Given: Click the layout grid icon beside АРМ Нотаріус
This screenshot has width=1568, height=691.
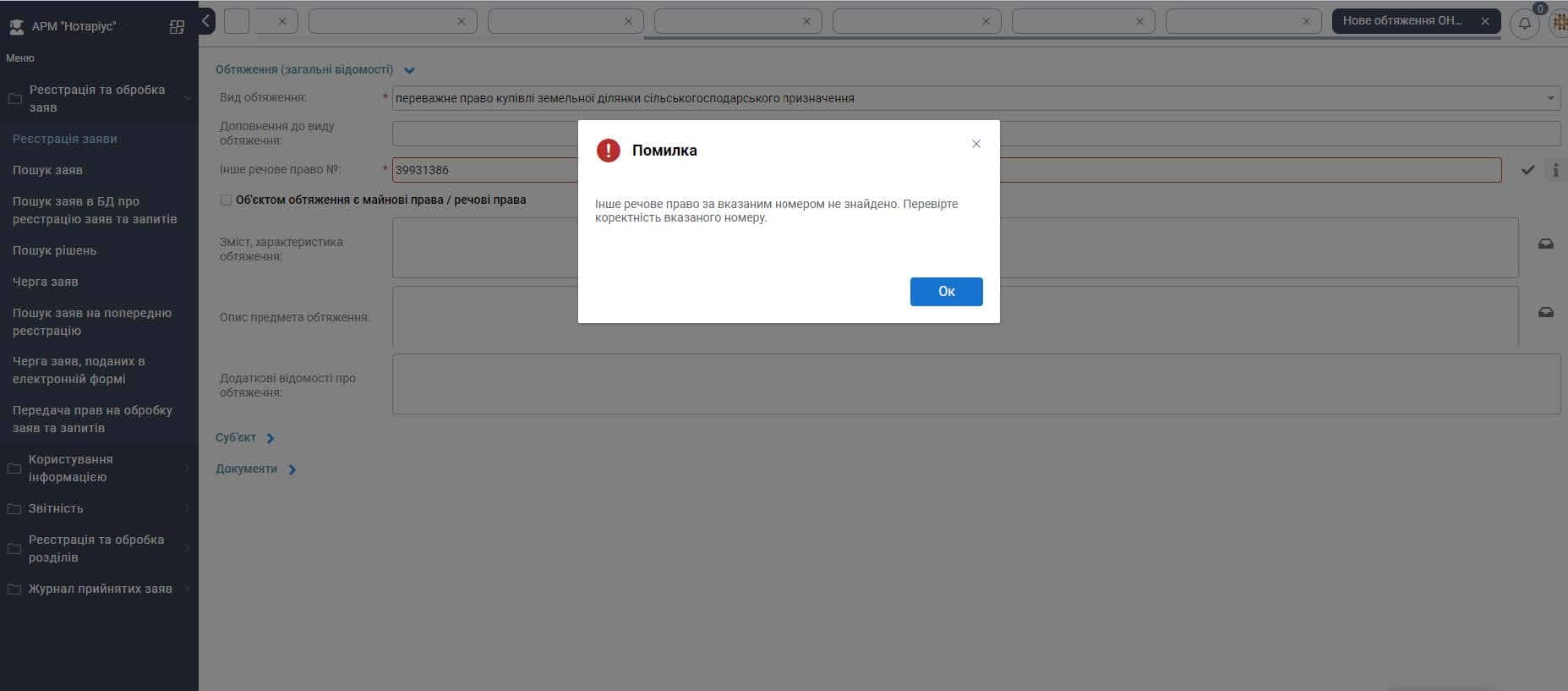Looking at the screenshot, I should [x=177, y=27].
